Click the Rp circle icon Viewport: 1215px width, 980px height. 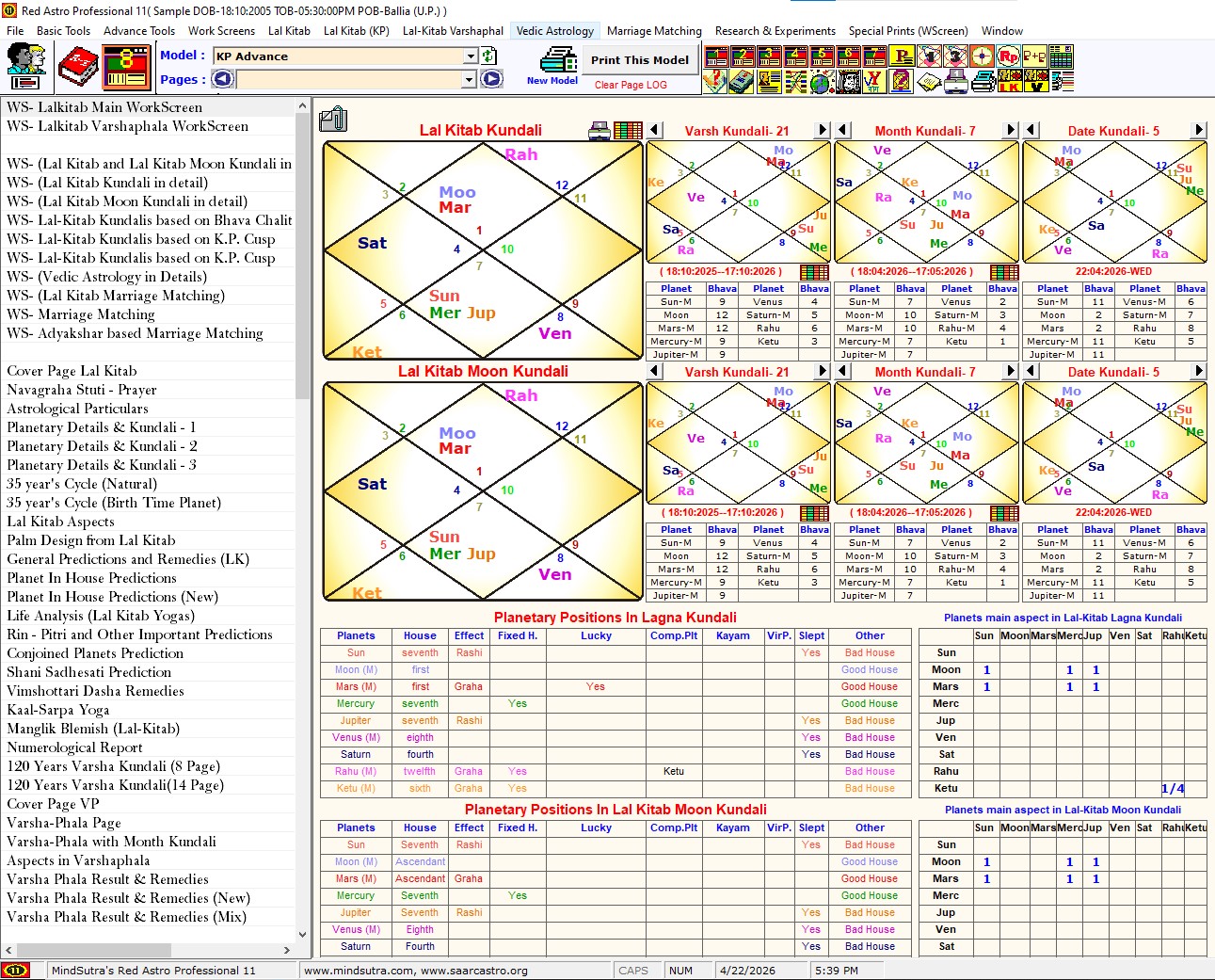pyautogui.click(x=1008, y=56)
